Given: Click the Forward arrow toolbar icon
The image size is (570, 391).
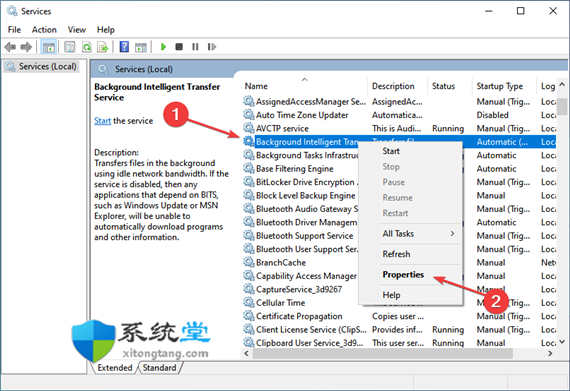Looking at the screenshot, I should point(26,47).
